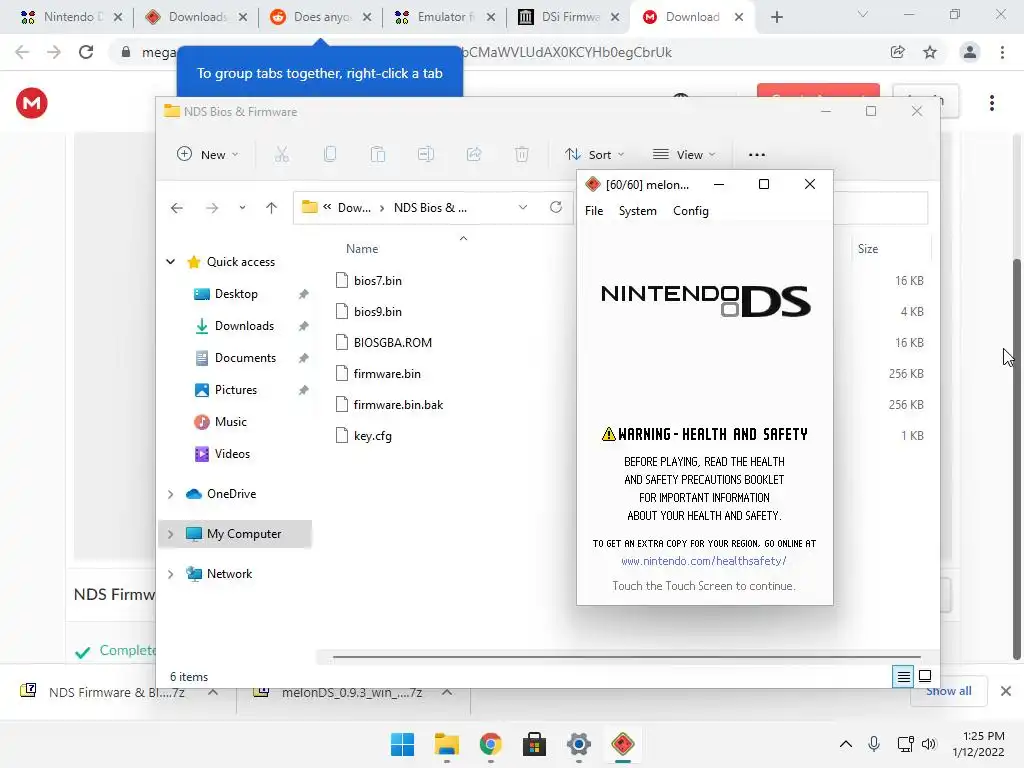Select Music in the navigation pane
1024x768 pixels.
tap(231, 422)
